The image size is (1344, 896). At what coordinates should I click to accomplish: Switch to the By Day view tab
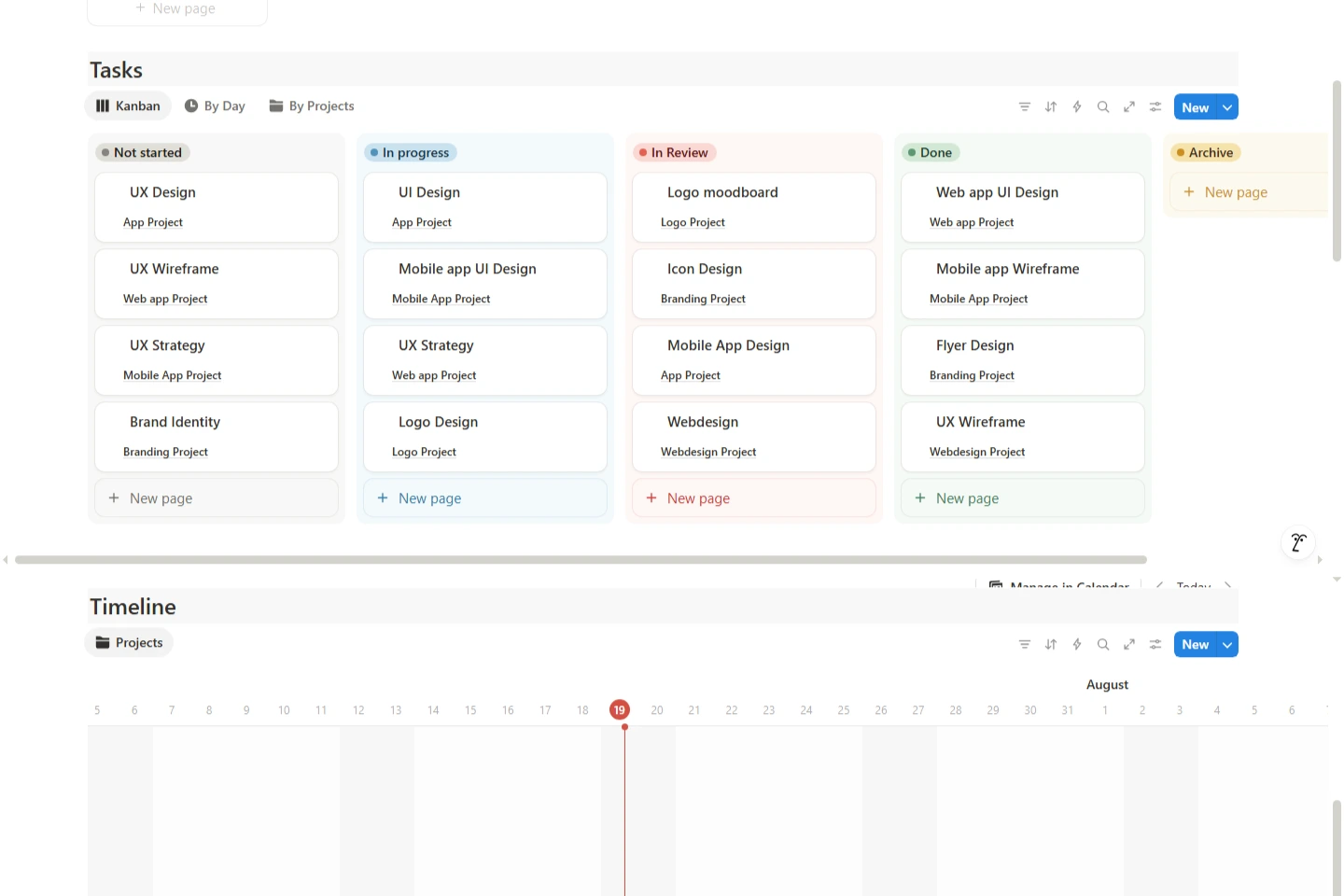point(215,106)
